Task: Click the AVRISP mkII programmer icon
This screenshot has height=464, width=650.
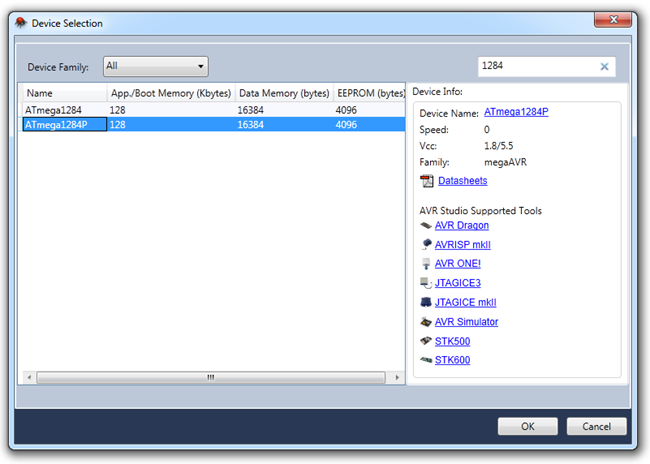Action: 426,245
